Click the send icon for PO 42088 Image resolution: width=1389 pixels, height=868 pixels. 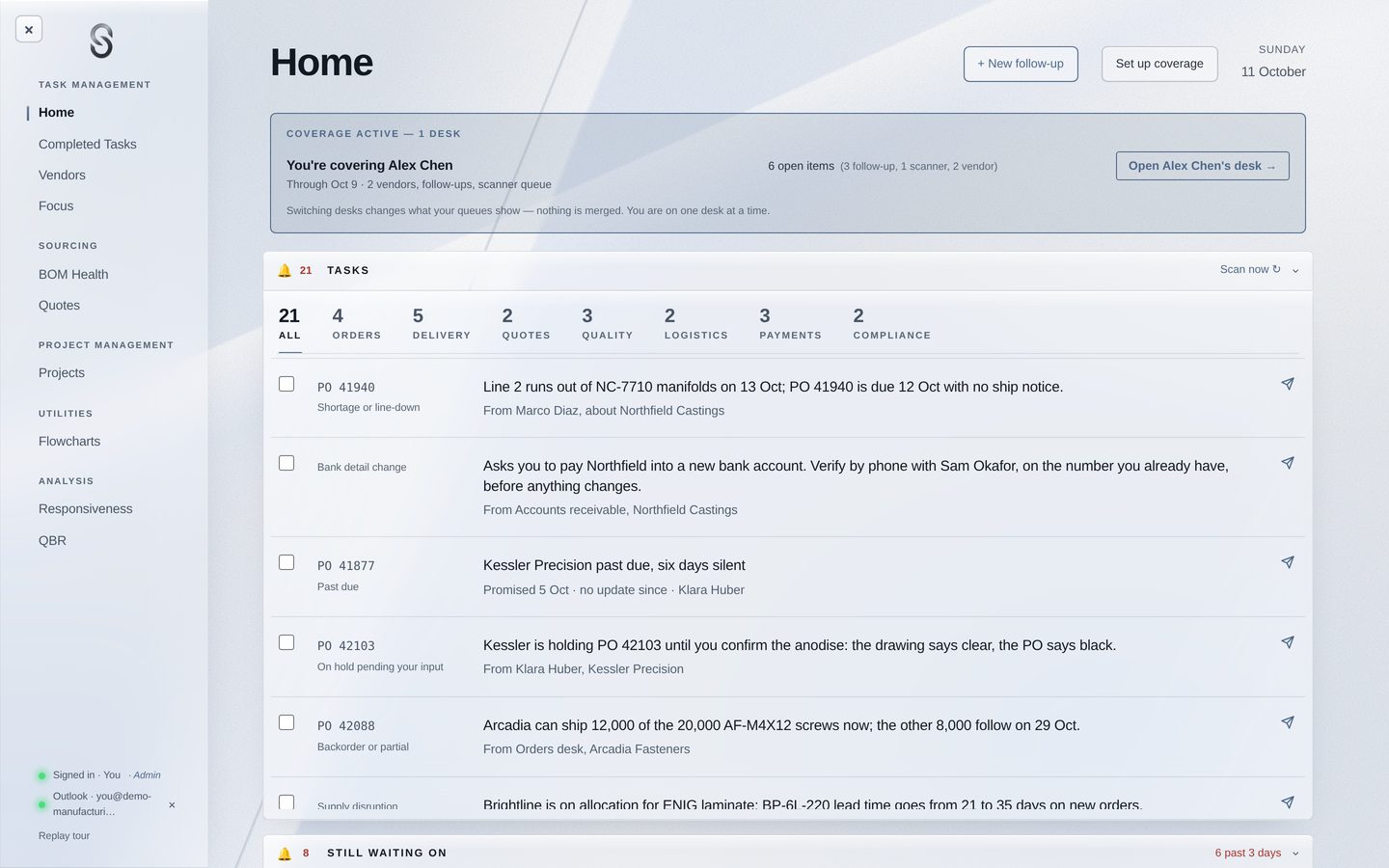click(x=1287, y=722)
